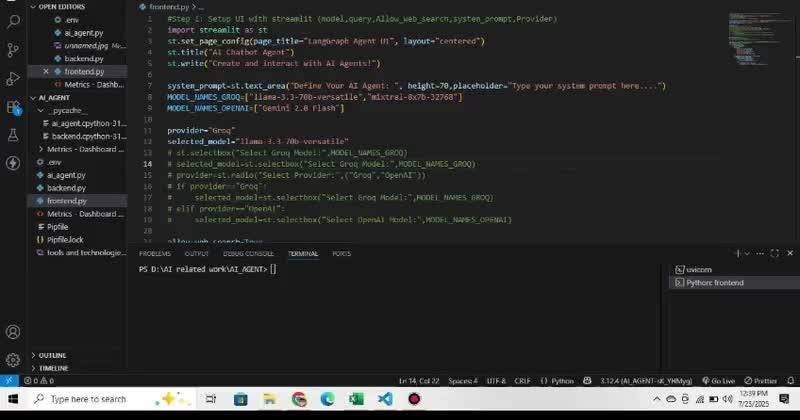The image size is (800, 420).
Task: Open the Extensions view
Action: click(13, 107)
